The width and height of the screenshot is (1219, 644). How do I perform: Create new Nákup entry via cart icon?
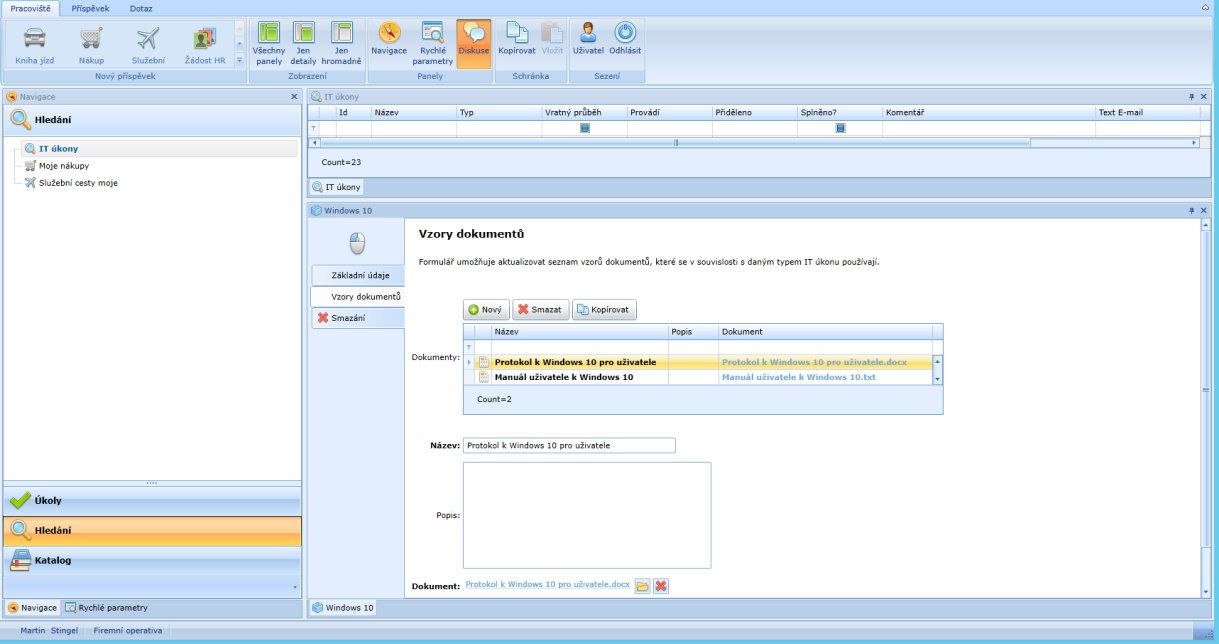pos(91,39)
